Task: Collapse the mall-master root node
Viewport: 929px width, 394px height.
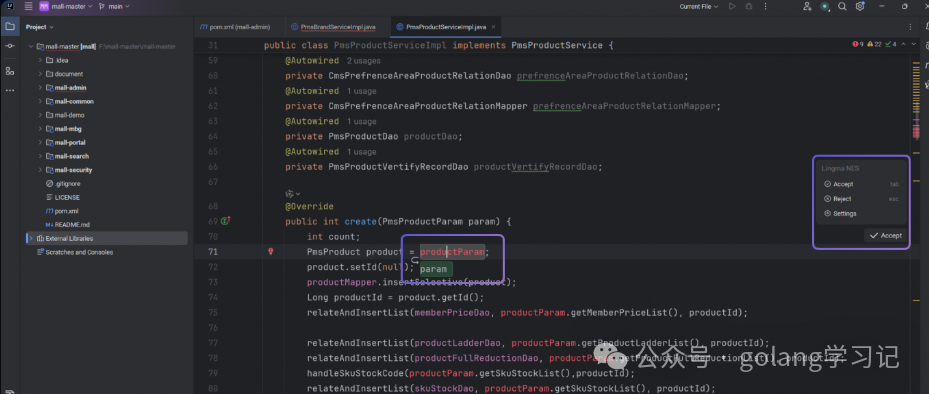Action: tap(31, 46)
